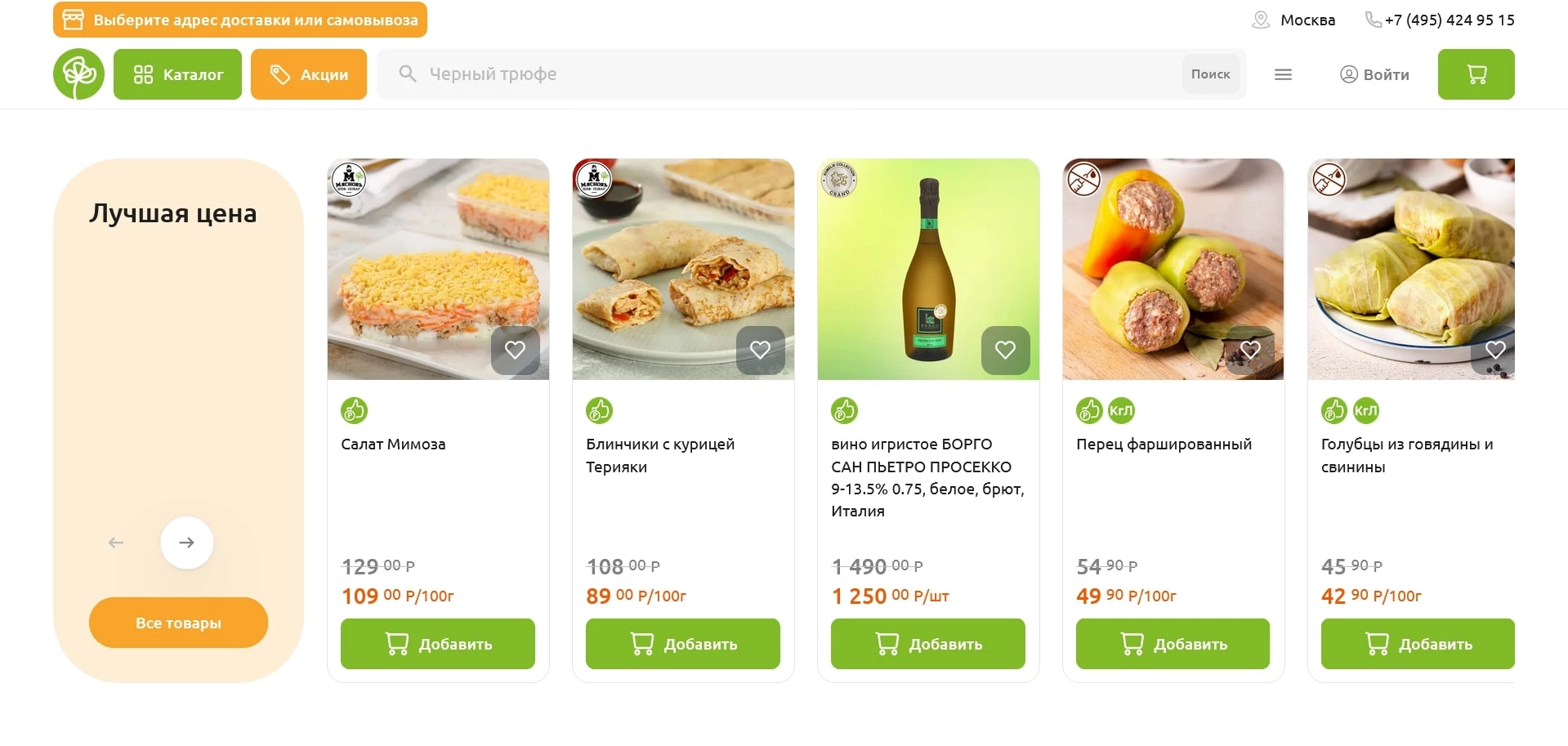Choose delivery or pickup address banner
The image size is (1568, 746).
pyautogui.click(x=240, y=20)
